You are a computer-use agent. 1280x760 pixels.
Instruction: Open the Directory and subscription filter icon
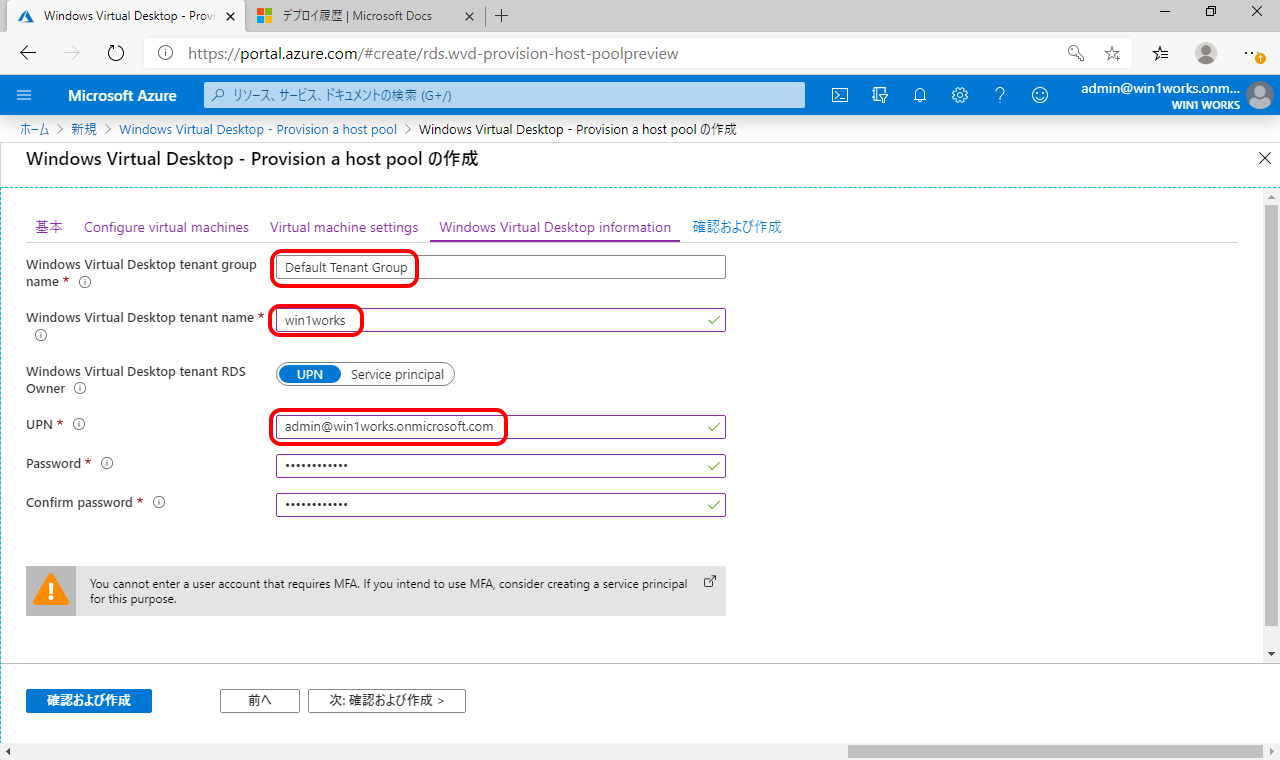point(880,95)
